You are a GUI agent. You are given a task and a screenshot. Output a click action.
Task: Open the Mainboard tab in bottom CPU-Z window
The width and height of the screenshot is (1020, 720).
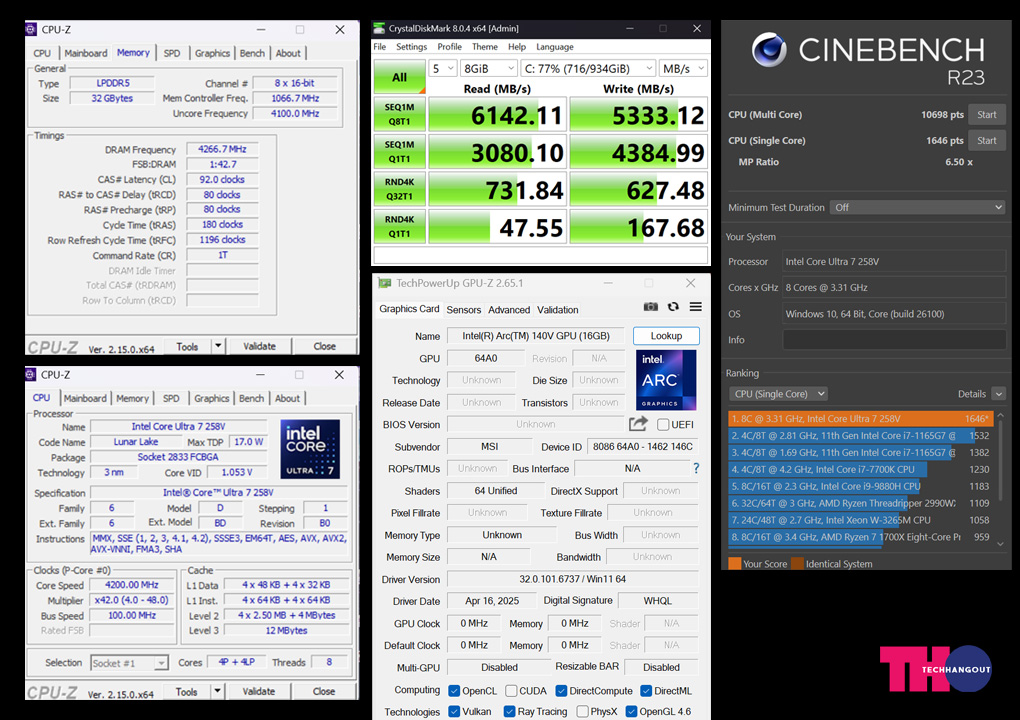click(x=85, y=398)
